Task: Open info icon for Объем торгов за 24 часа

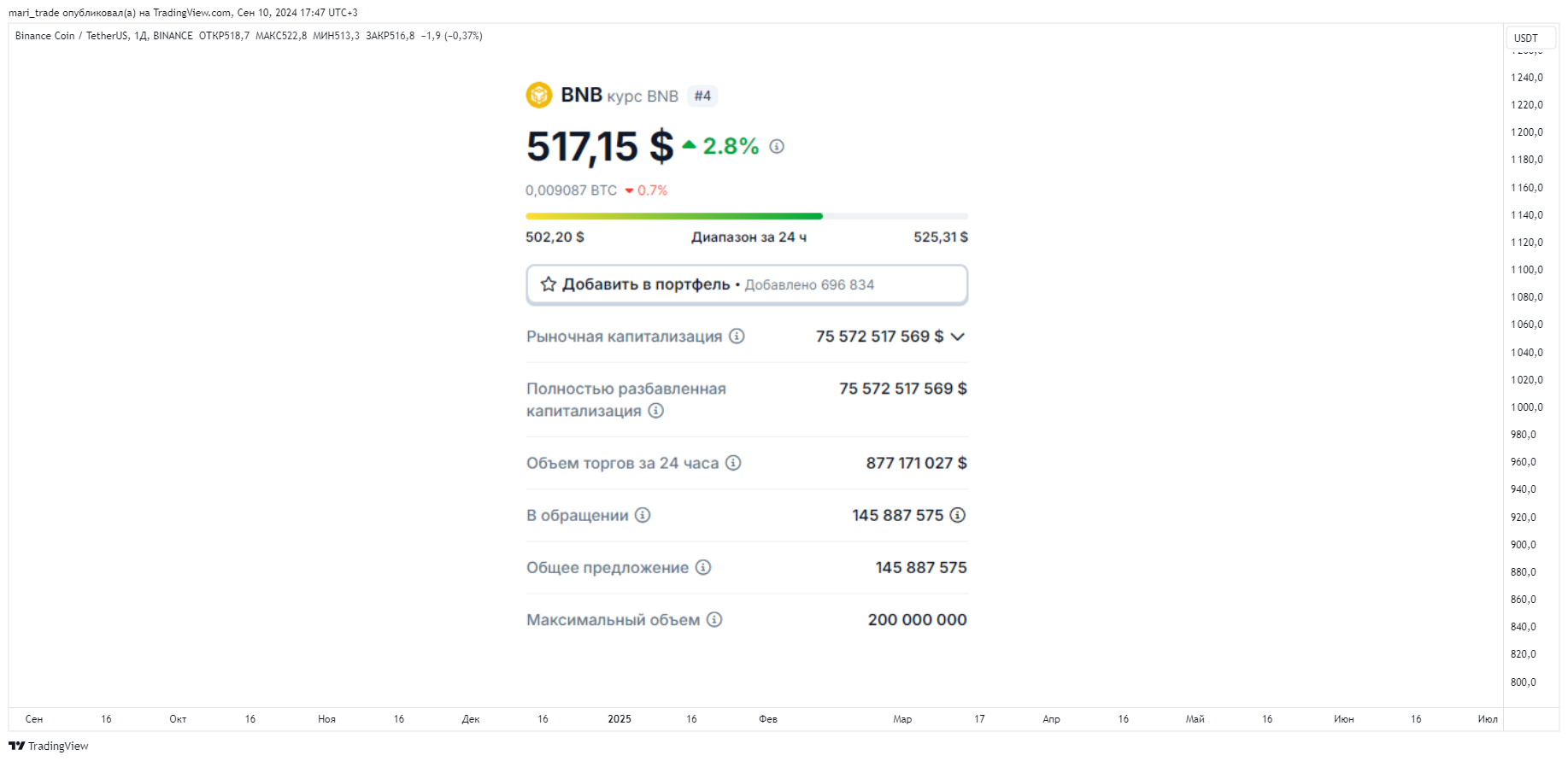Action: click(733, 463)
